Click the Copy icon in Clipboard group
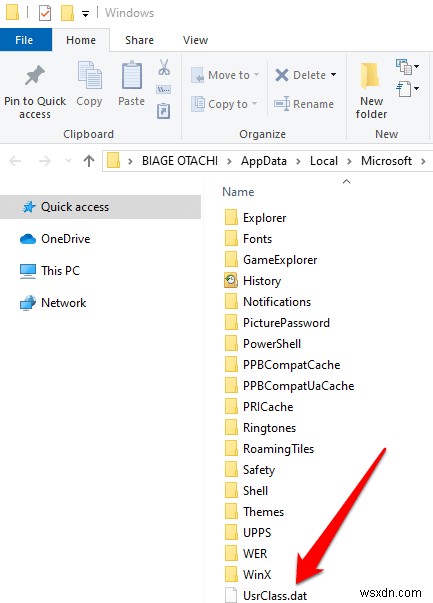433x603 pixels. tap(90, 75)
